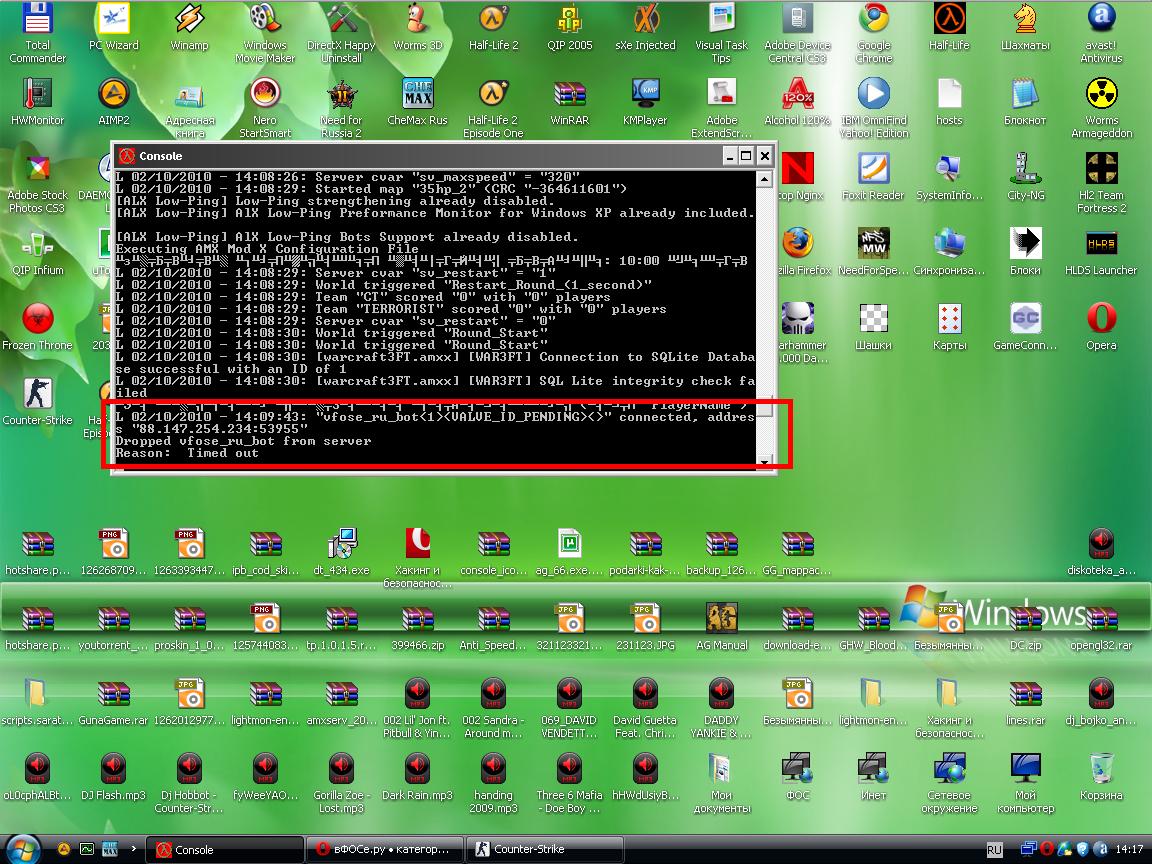Viewport: 1152px width, 864px height.
Task: Launch Winamp from the desktop
Action: point(189,22)
